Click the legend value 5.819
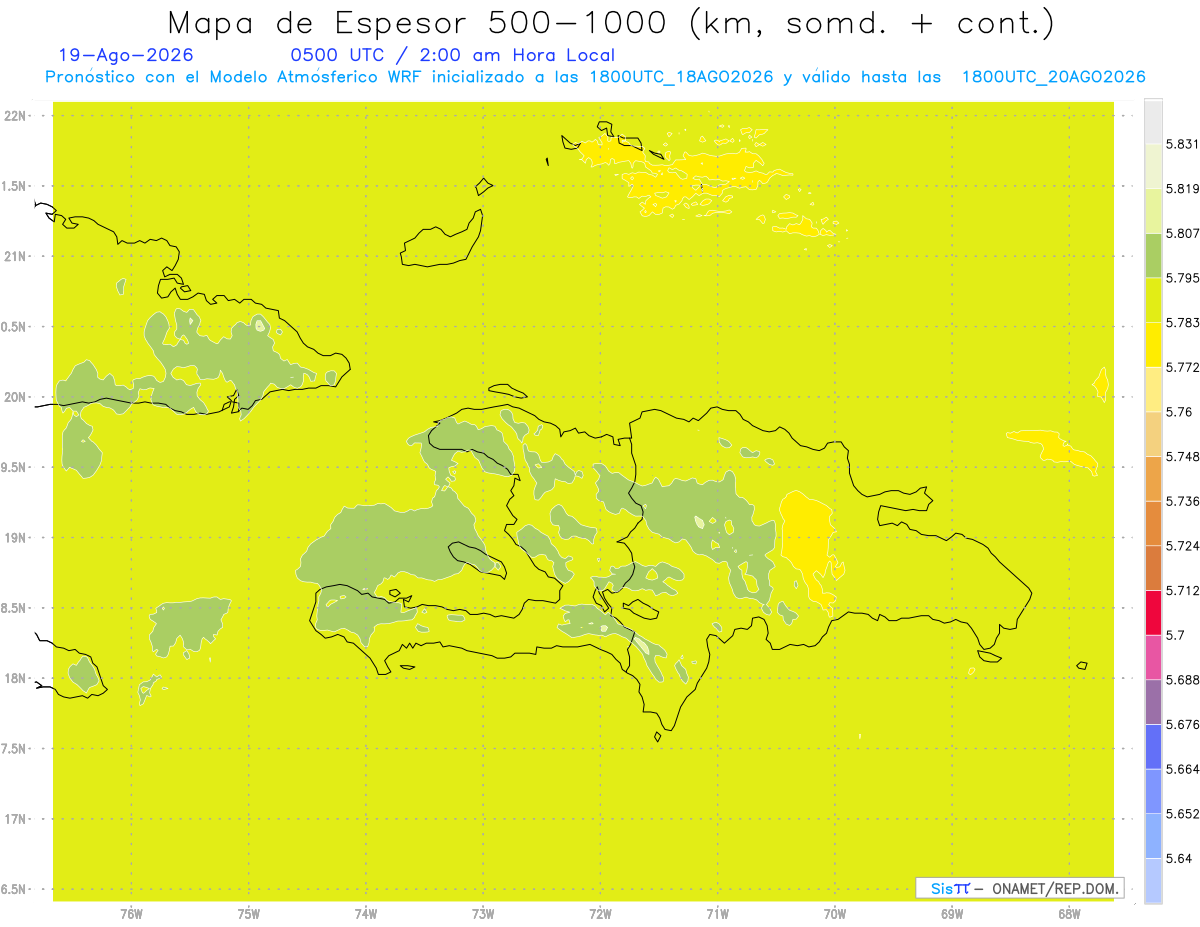Viewport: 1200px width, 927px height. (1184, 189)
